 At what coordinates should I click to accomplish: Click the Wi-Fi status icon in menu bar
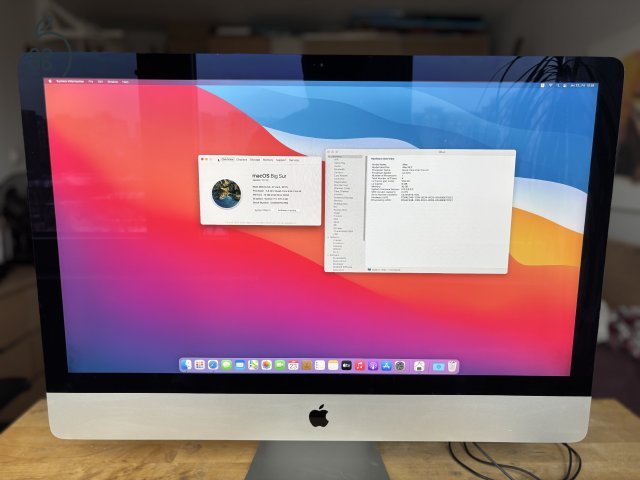(x=551, y=85)
